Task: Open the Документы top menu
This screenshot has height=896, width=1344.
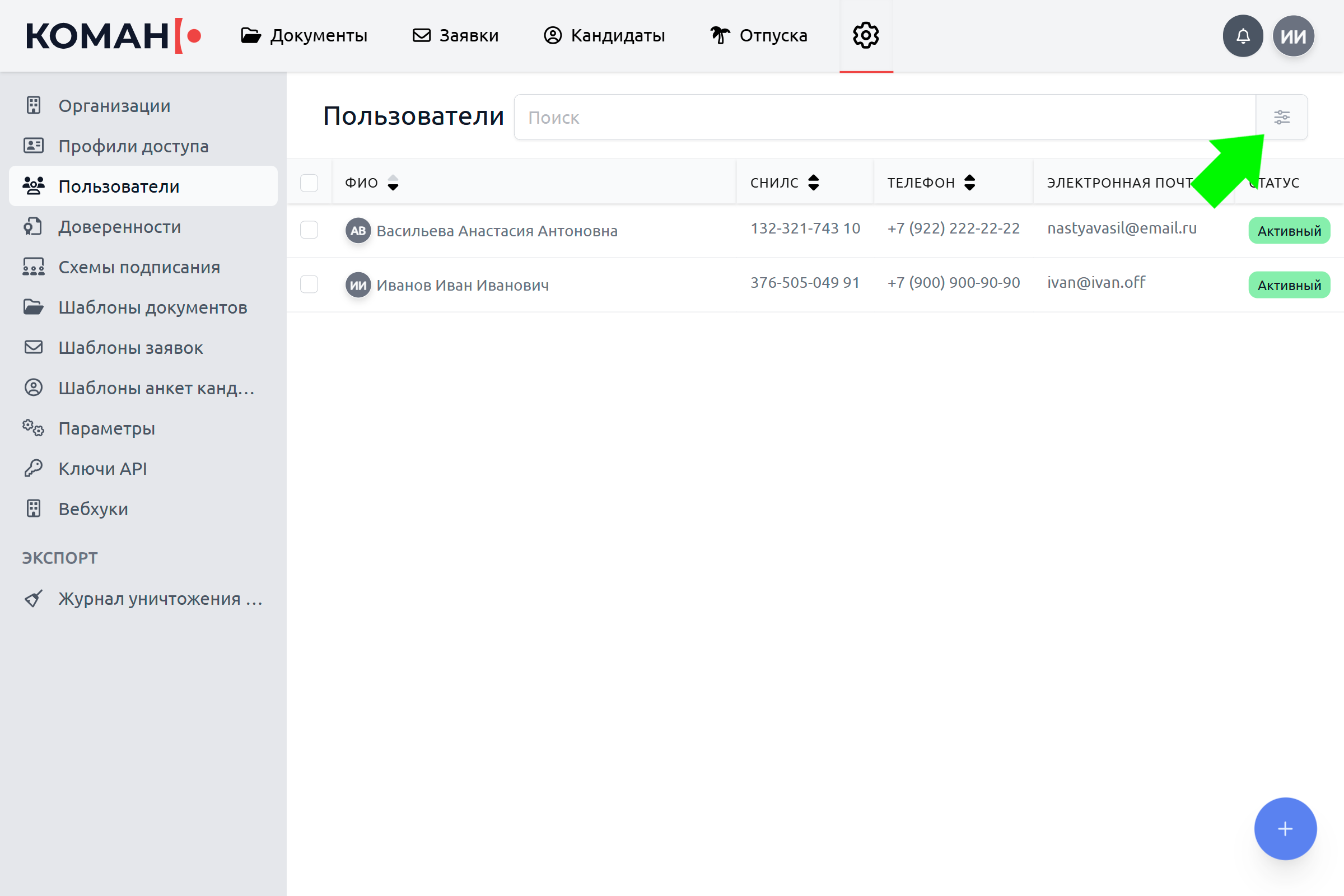Action: [304, 35]
